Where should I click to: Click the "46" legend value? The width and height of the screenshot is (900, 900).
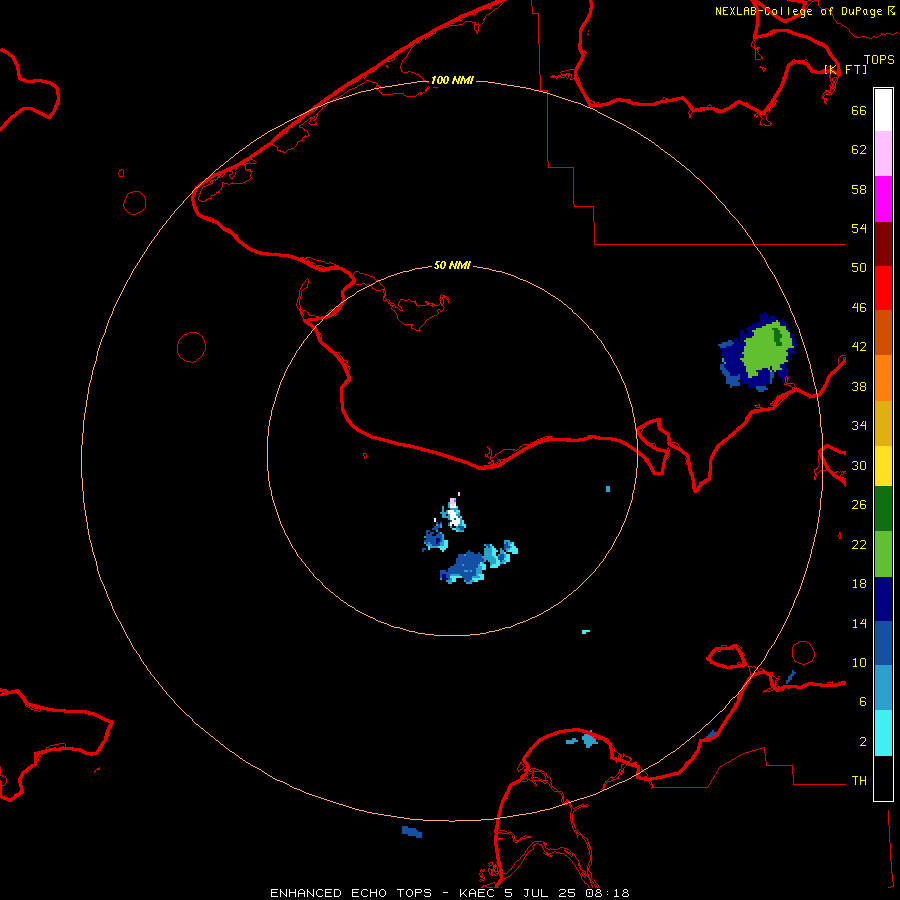pos(859,308)
